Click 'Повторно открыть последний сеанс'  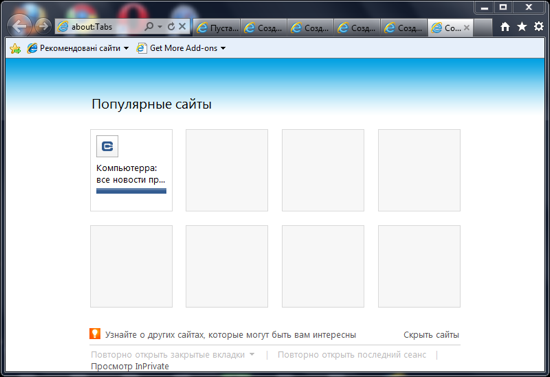[x=352, y=355]
